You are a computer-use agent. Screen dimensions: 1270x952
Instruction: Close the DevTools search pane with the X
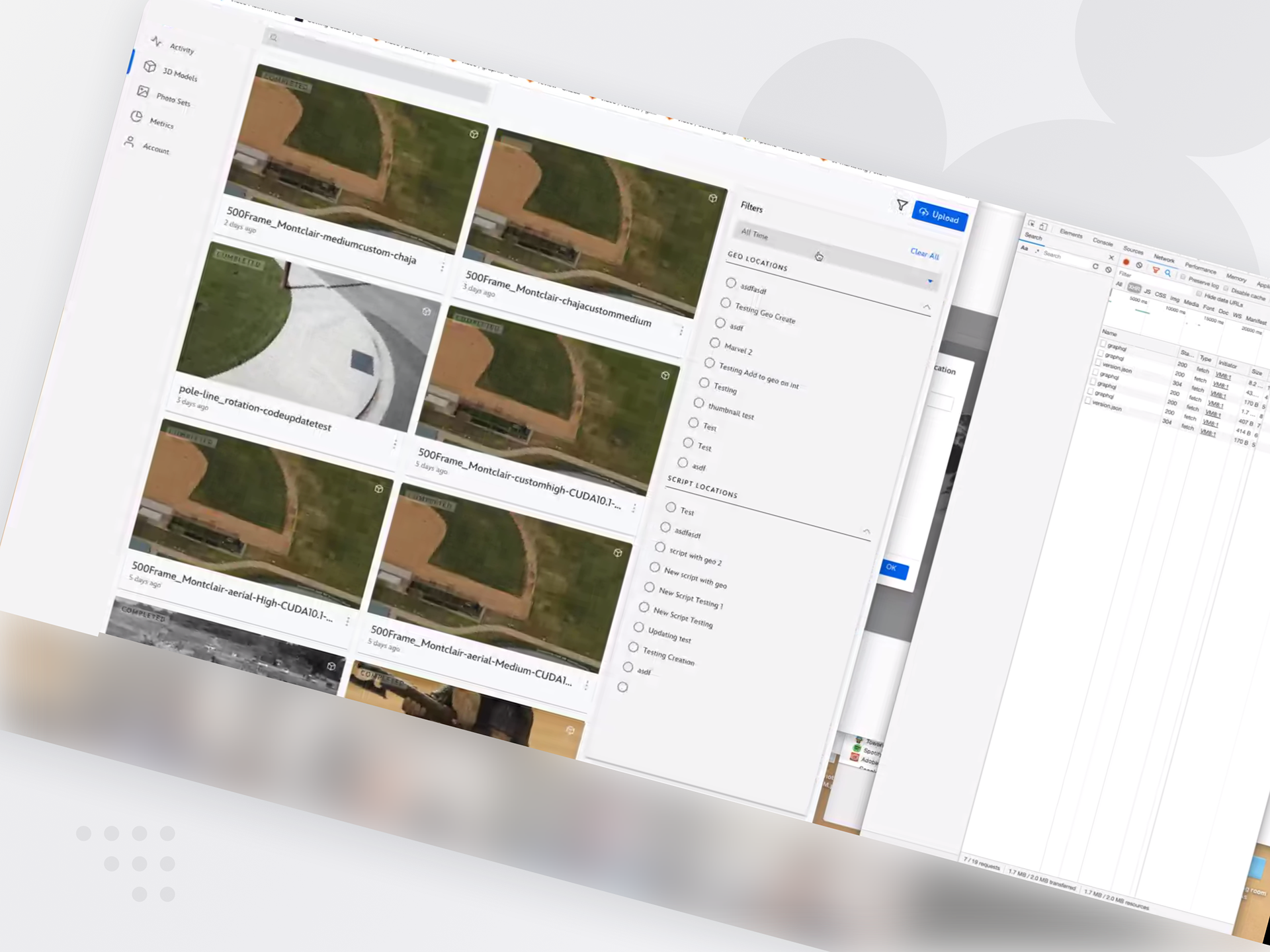coord(1111,257)
